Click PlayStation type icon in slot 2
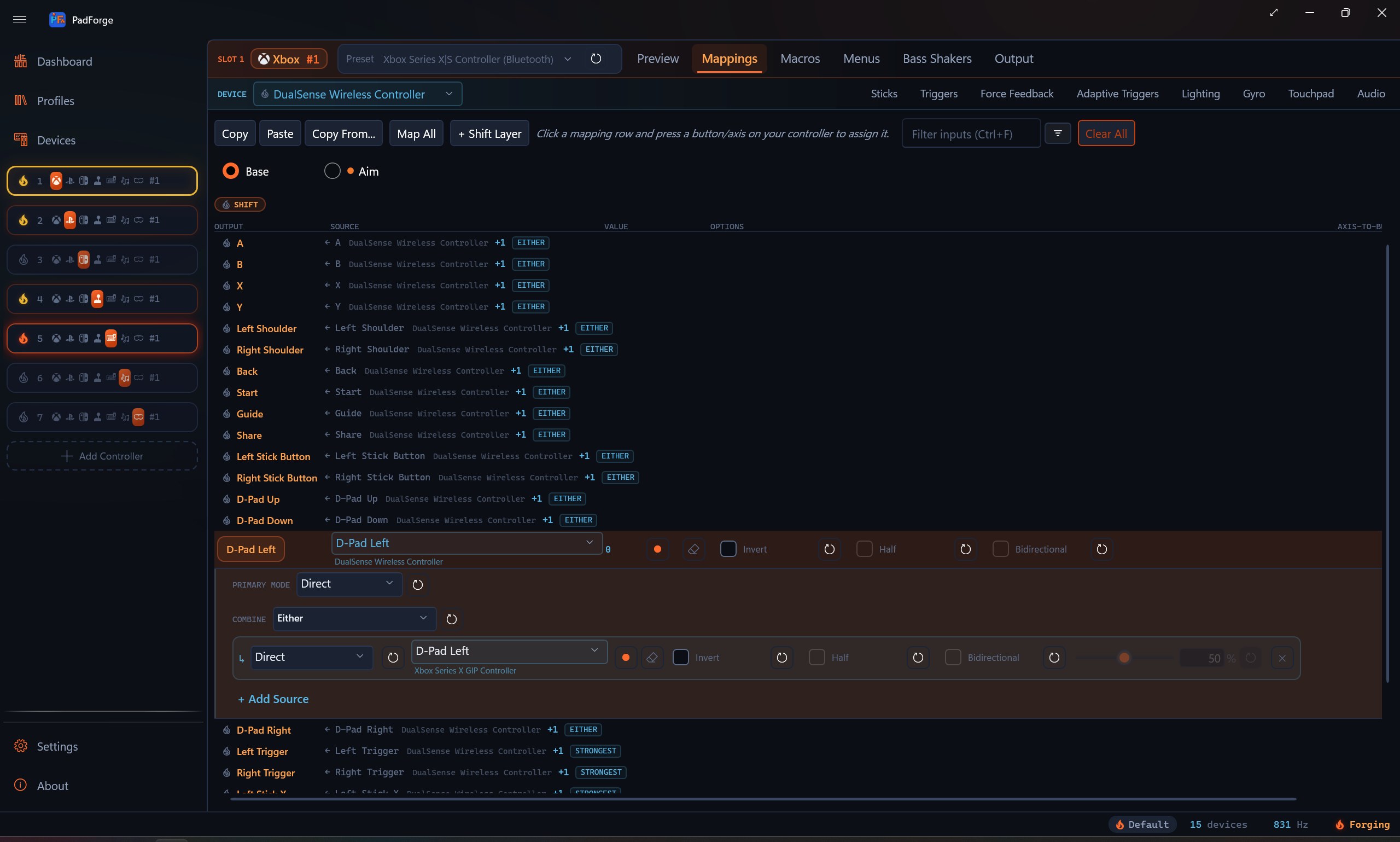 click(70, 220)
